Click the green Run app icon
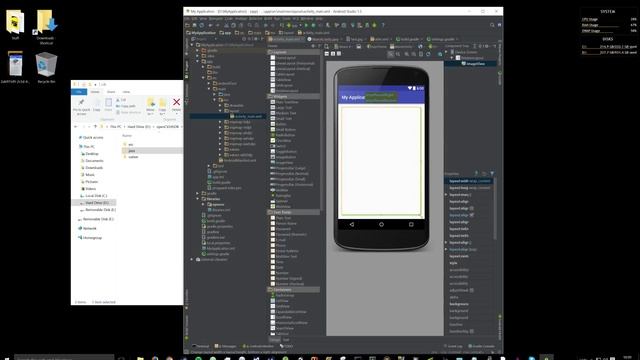This screenshot has width=640, height=360. [307, 25]
